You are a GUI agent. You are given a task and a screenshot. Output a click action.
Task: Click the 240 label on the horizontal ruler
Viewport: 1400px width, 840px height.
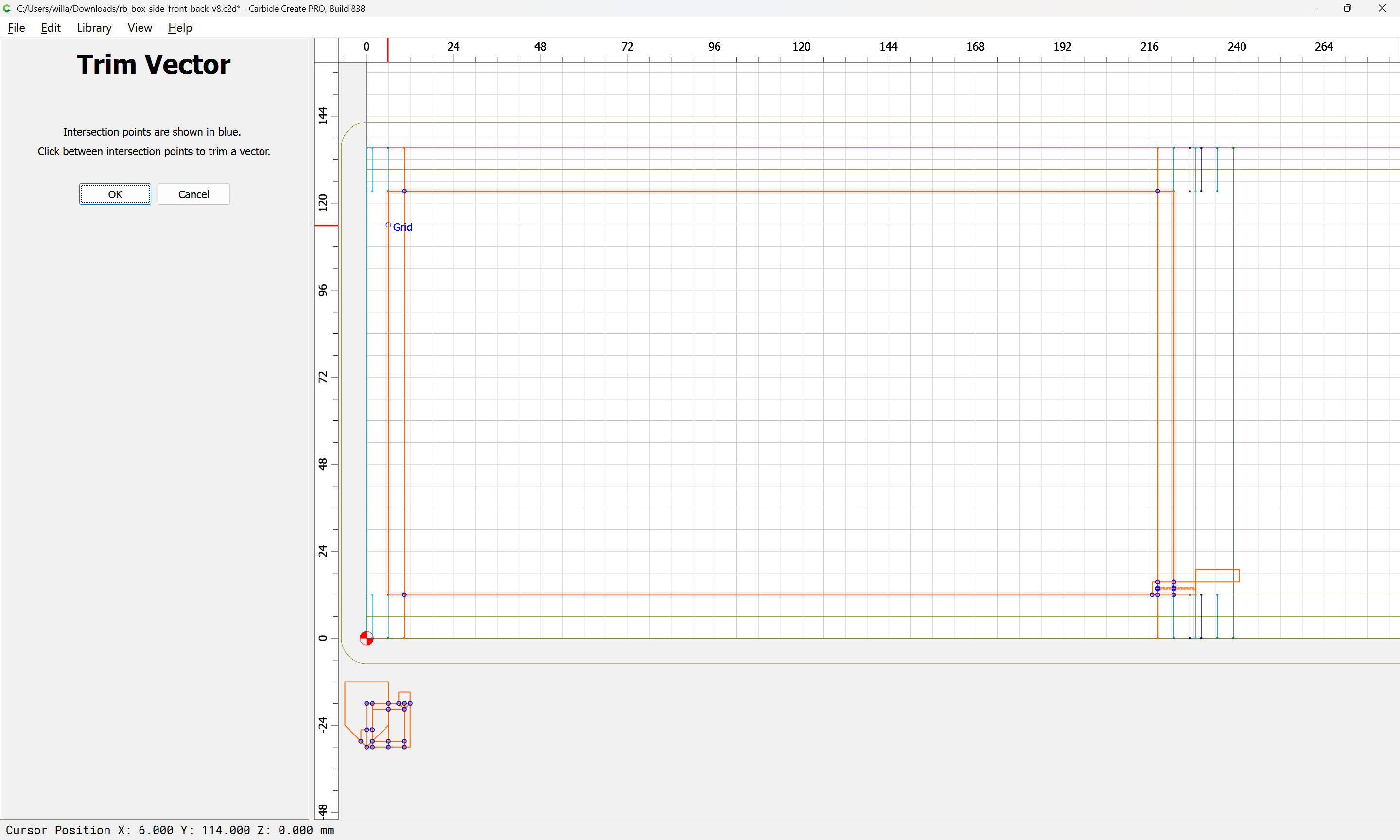(1237, 46)
